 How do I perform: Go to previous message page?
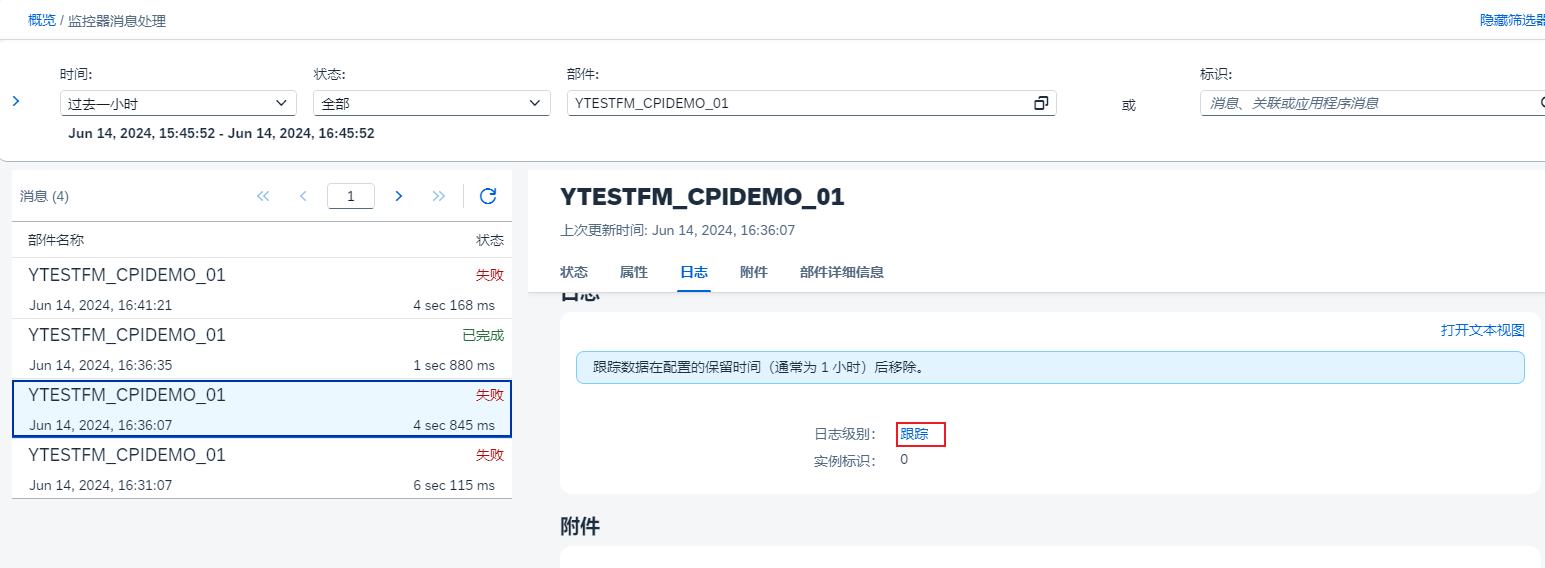[303, 196]
